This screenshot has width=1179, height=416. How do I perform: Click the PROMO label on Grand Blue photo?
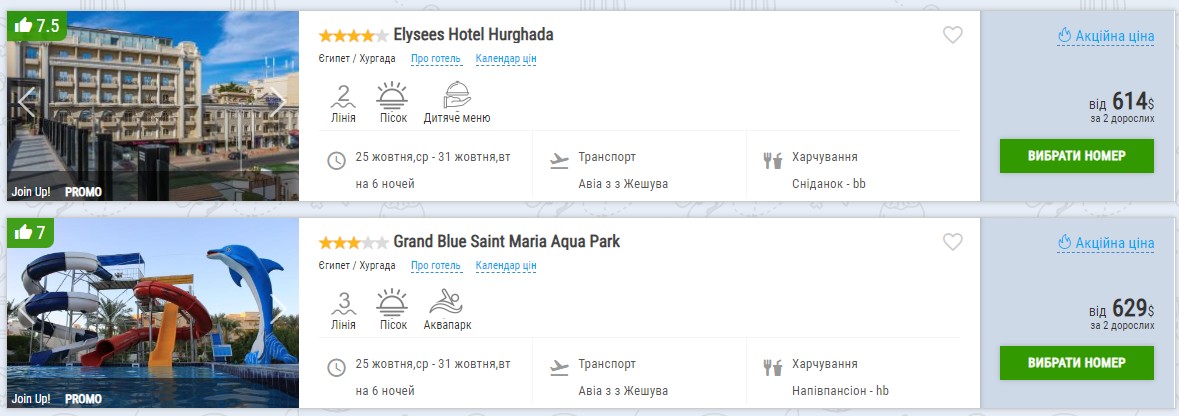(83, 399)
